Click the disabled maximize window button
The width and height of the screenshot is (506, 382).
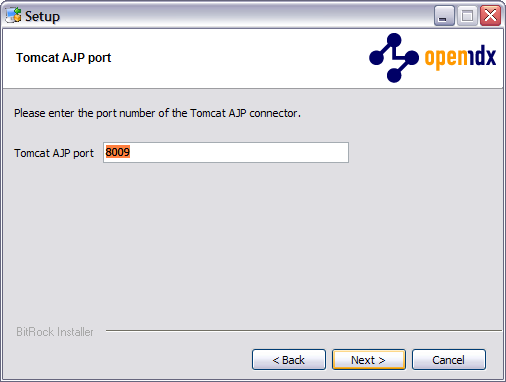pyautogui.click(x=467, y=16)
